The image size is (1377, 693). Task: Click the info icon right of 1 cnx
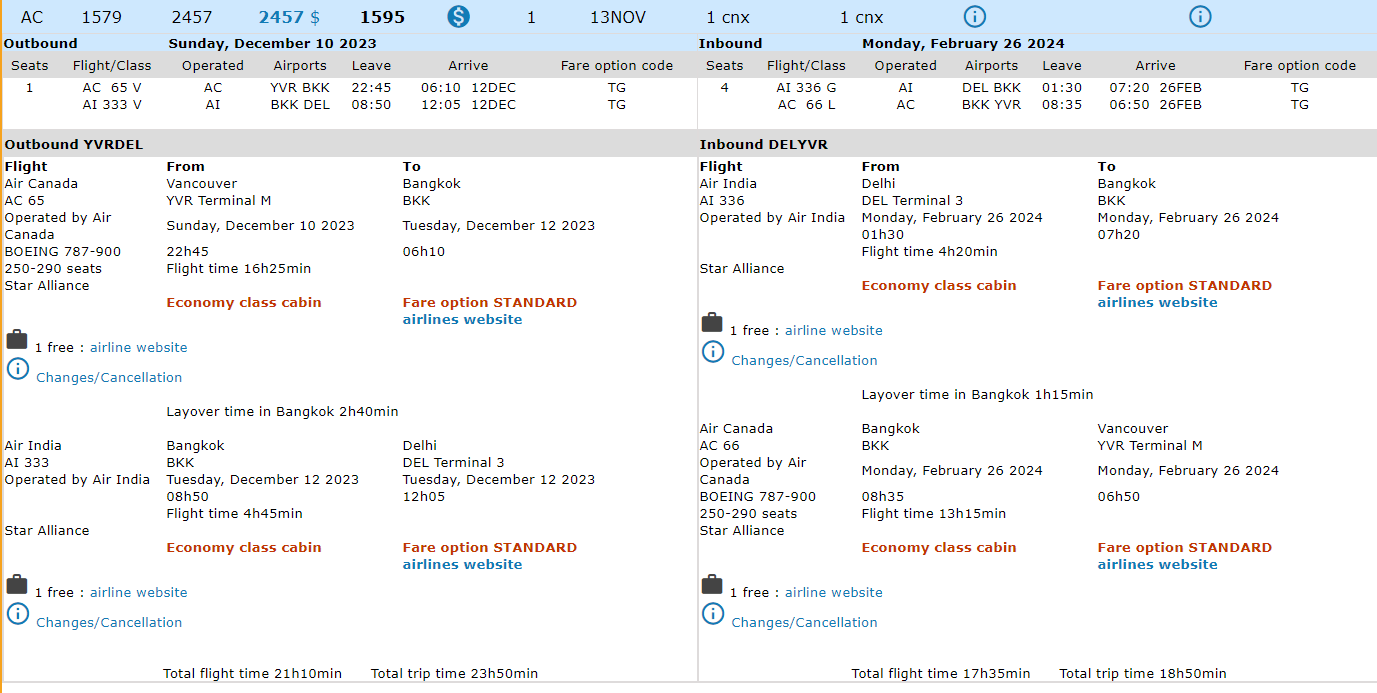pyautogui.click(x=974, y=17)
